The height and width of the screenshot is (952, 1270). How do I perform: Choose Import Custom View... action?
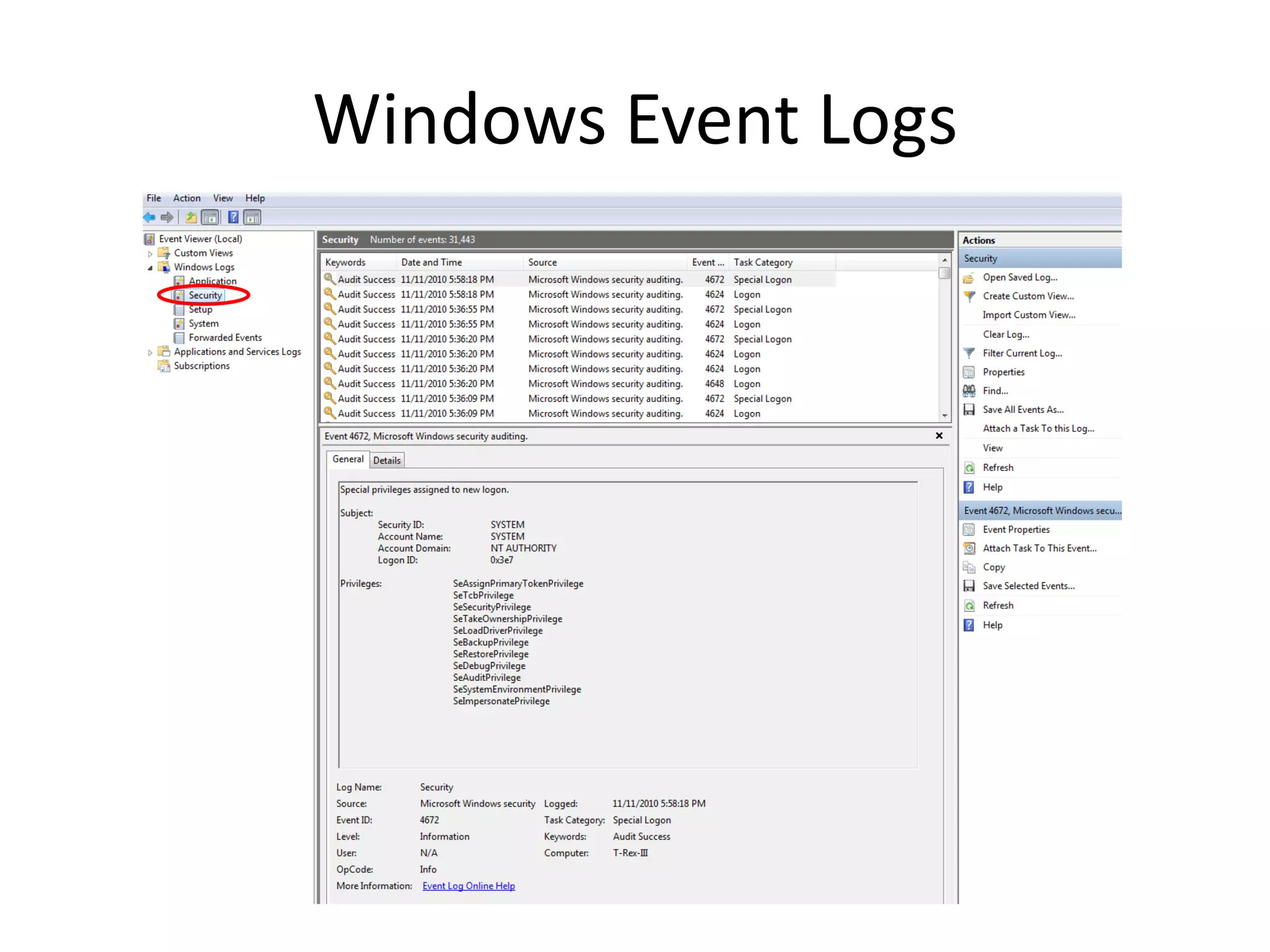1029,315
